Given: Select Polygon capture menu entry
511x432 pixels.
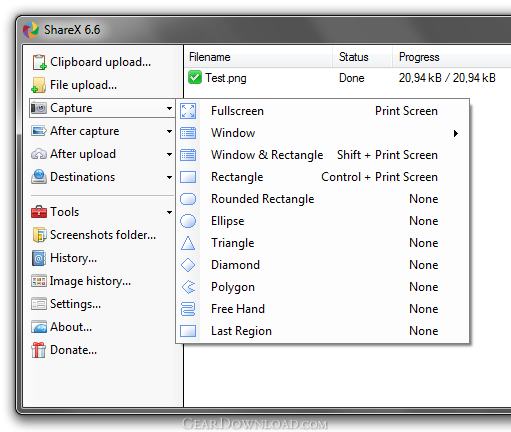Looking at the screenshot, I should (323, 287).
